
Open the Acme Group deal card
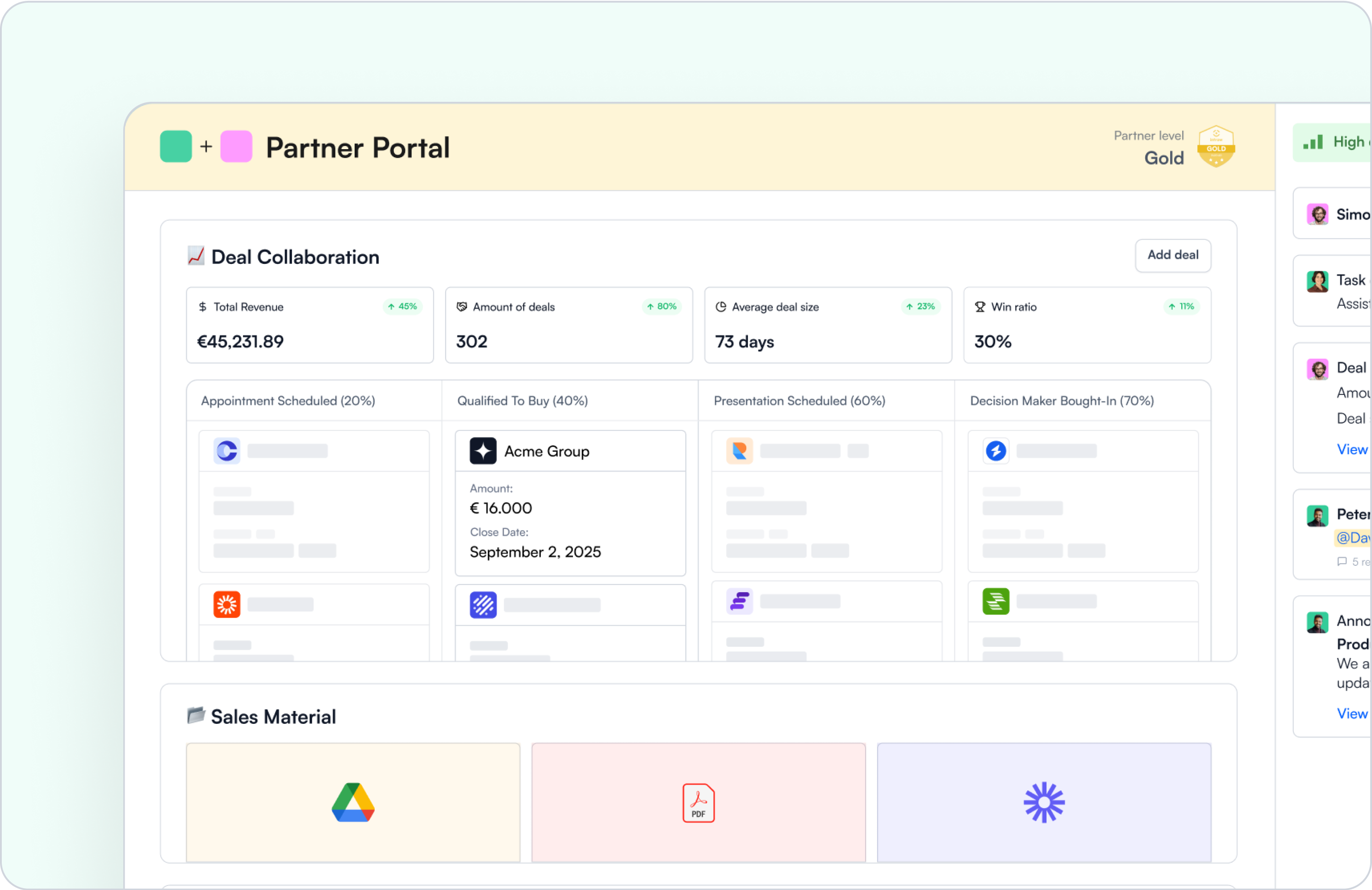pyautogui.click(x=570, y=503)
